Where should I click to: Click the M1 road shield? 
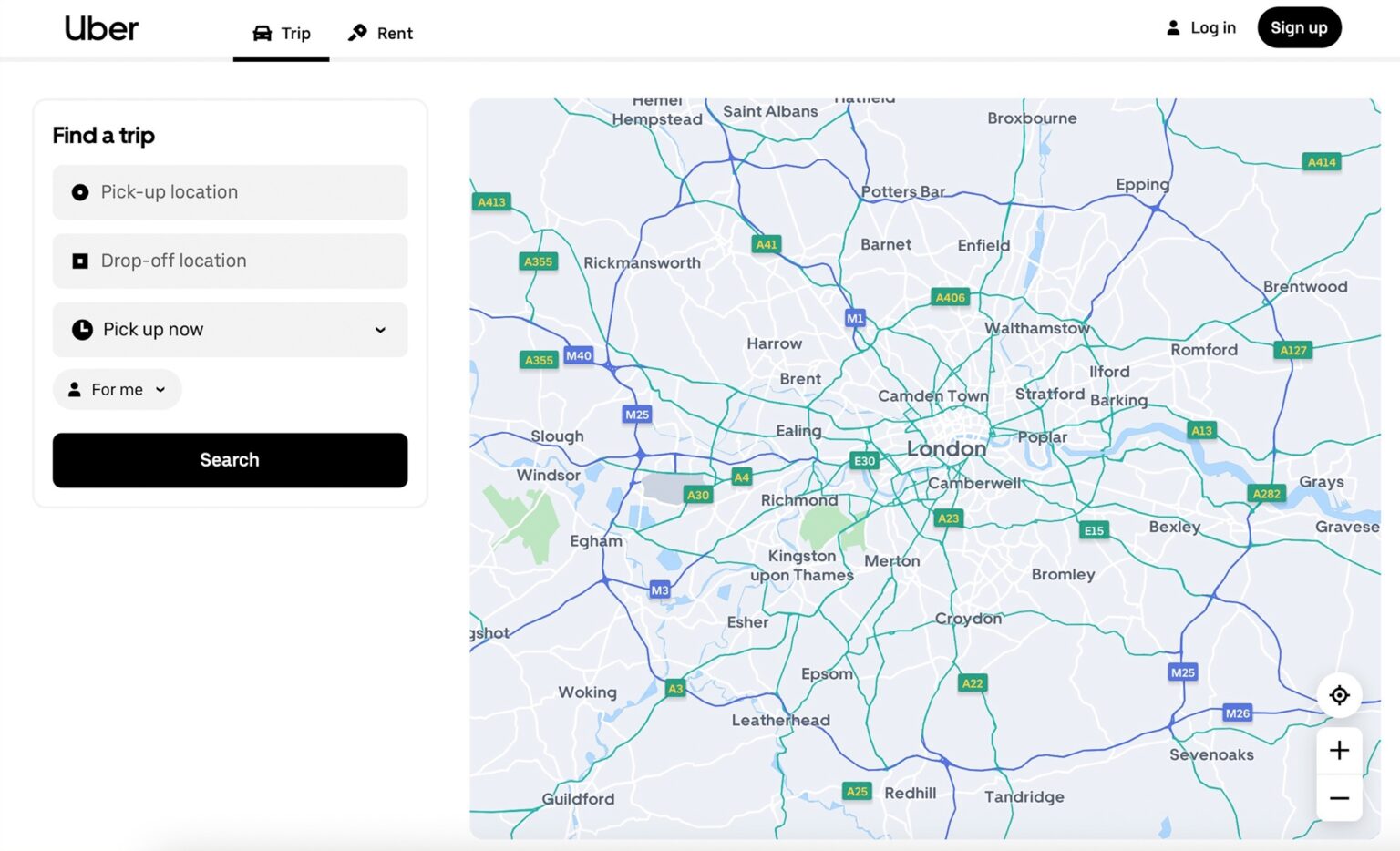click(x=855, y=318)
